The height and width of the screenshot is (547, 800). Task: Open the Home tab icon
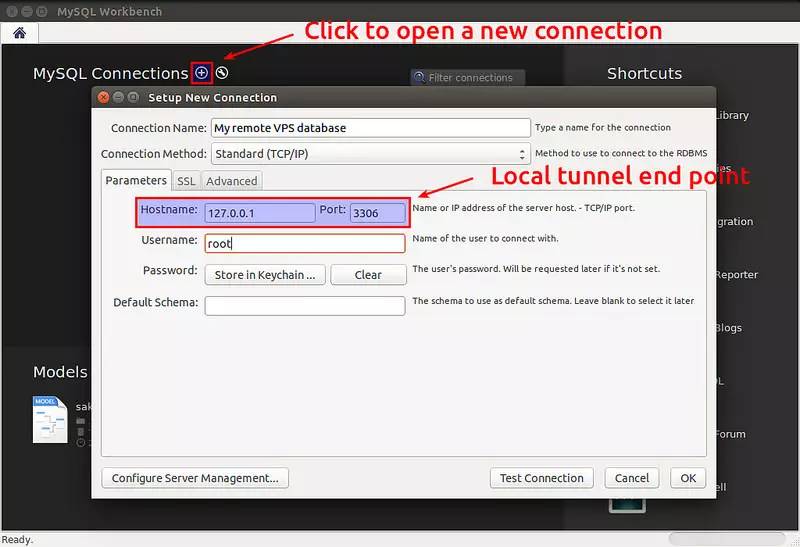coord(19,33)
